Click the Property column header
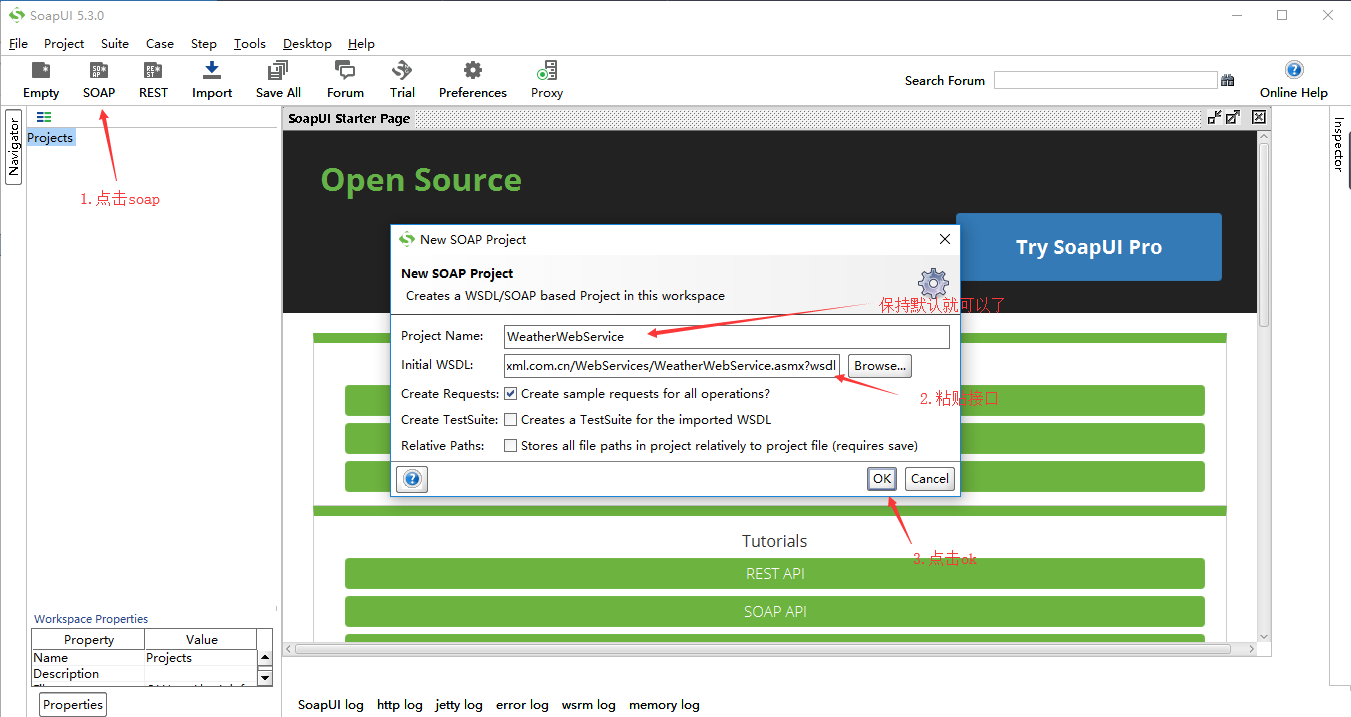The image size is (1351, 717). [89, 640]
